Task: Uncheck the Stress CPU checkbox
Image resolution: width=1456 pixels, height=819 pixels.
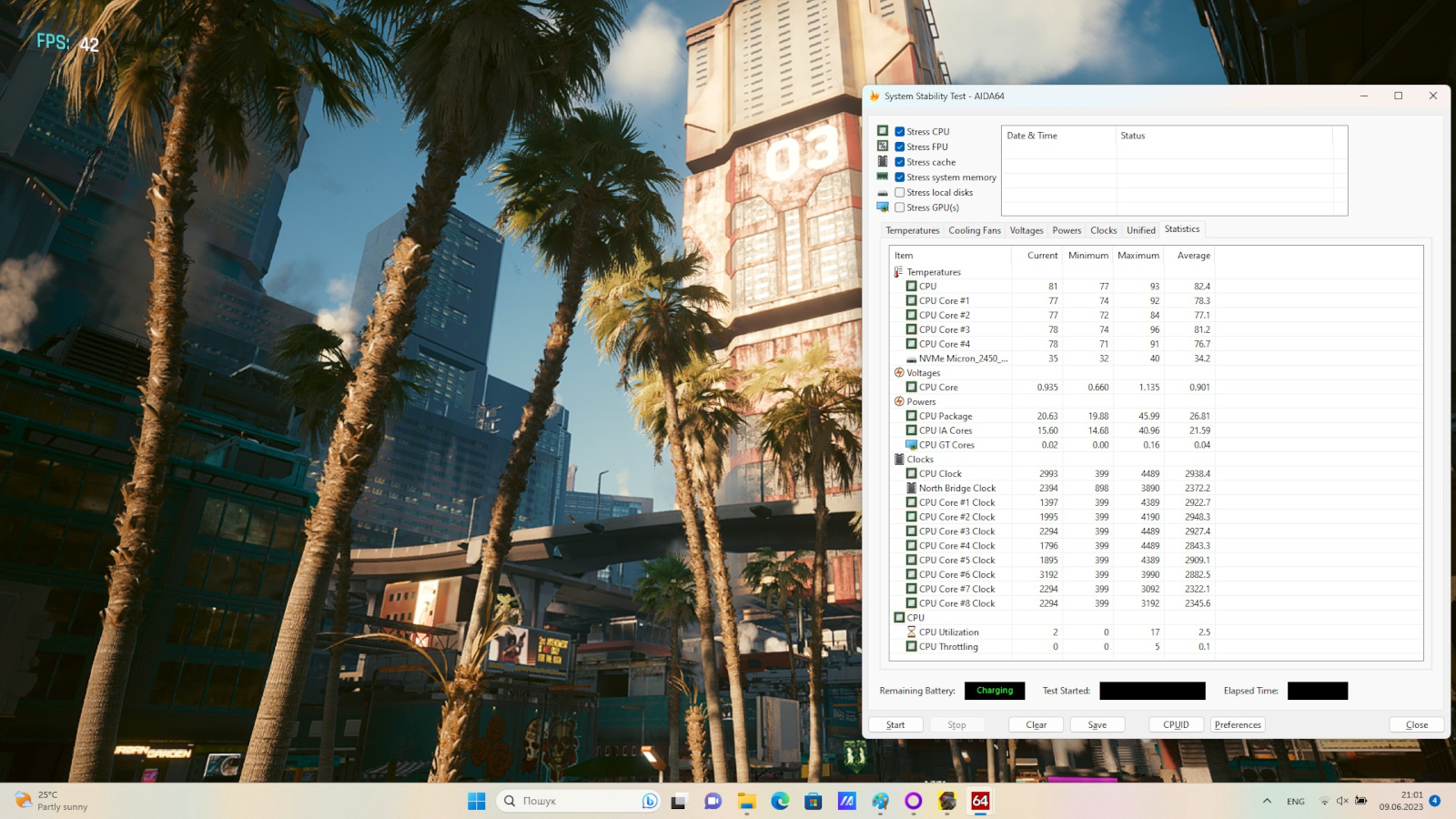Action: pos(899,132)
